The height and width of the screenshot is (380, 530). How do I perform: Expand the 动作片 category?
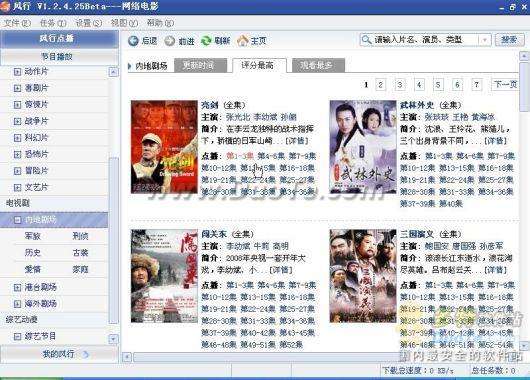pyautogui.click(x=17, y=72)
